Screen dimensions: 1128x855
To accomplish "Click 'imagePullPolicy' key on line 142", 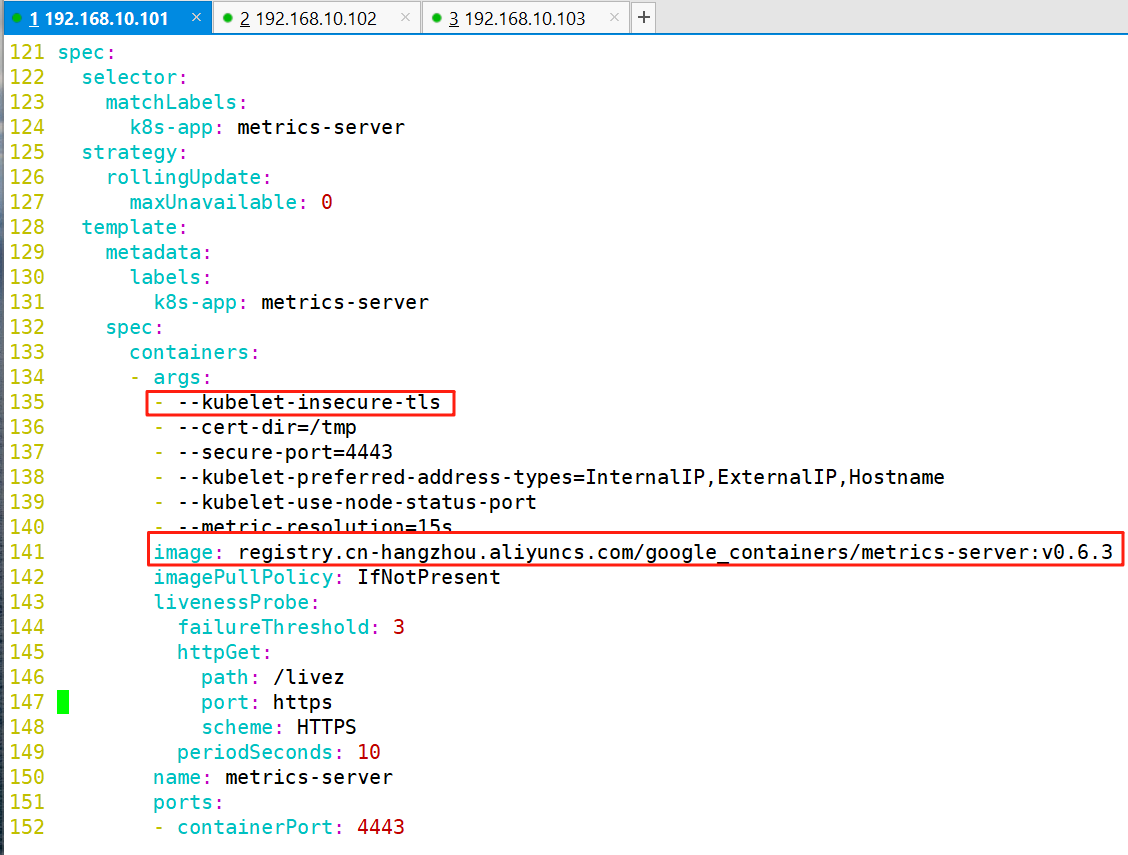I will 243,577.
